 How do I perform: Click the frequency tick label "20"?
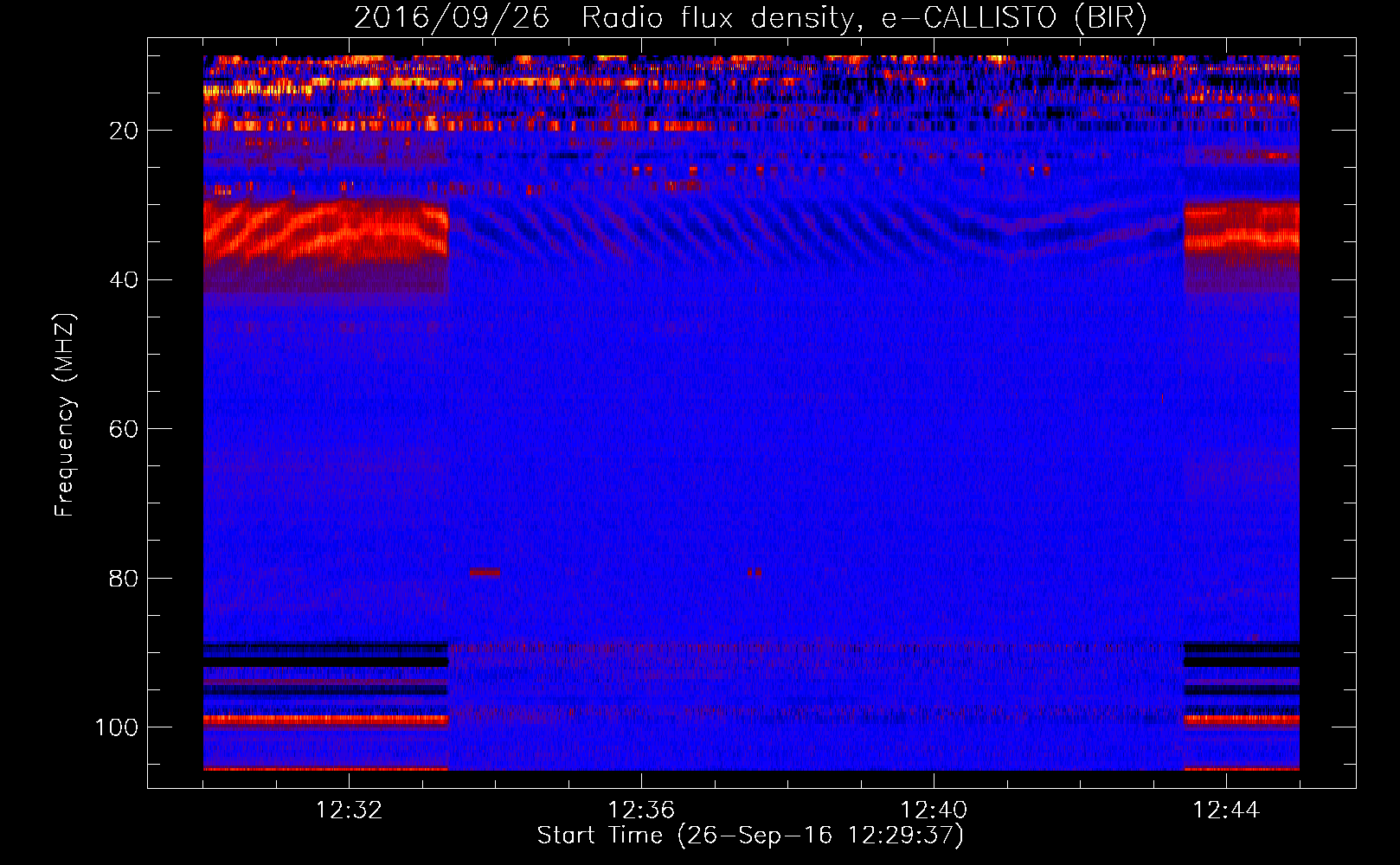125,131
